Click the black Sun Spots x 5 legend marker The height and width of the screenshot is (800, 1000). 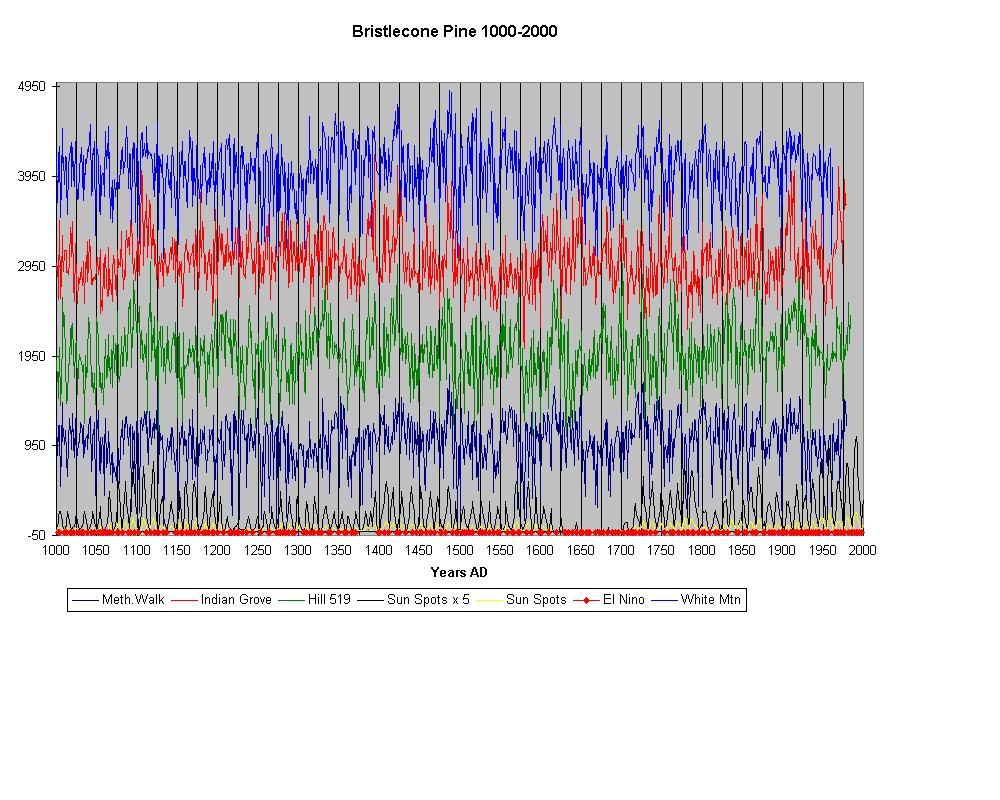pos(370,600)
